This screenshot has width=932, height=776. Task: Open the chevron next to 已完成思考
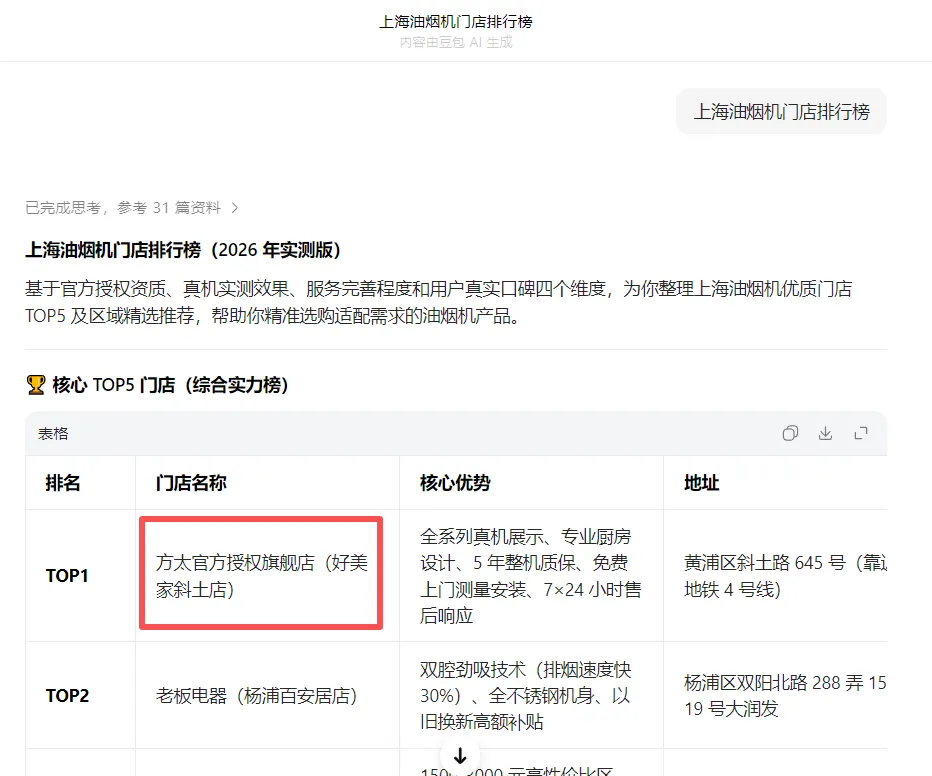point(234,207)
